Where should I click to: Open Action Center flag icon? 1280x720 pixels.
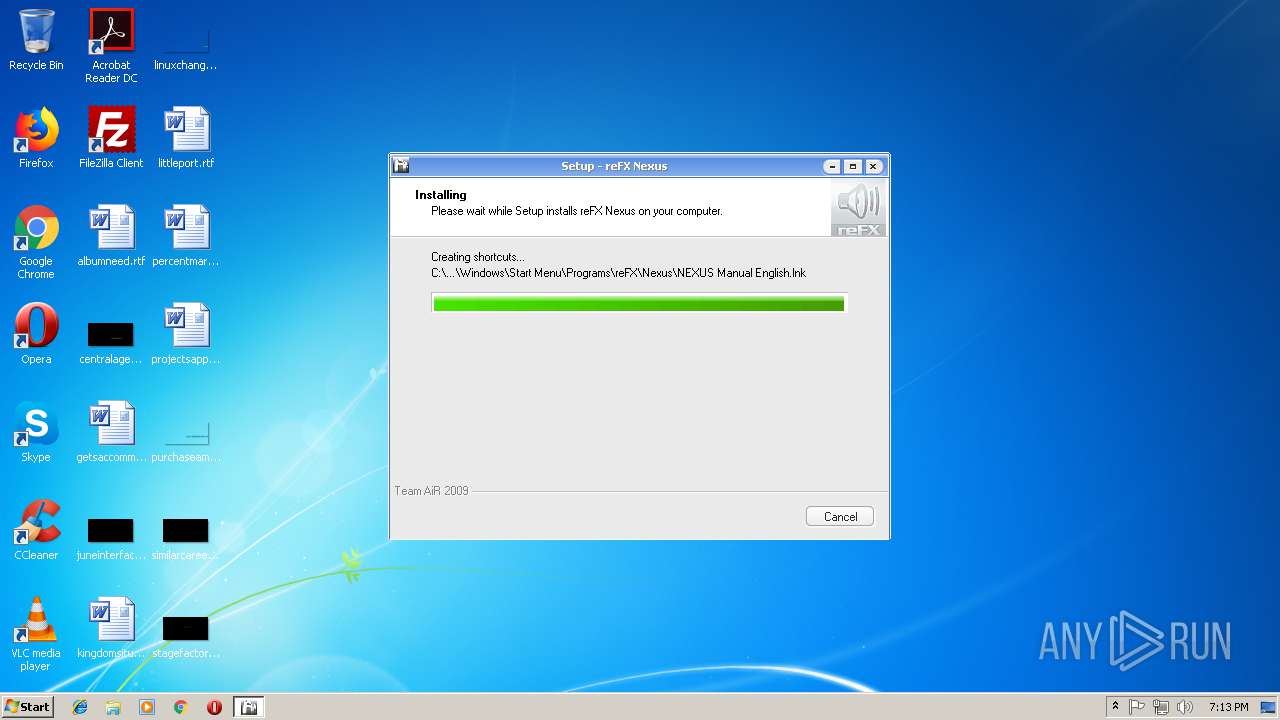tap(1137, 707)
